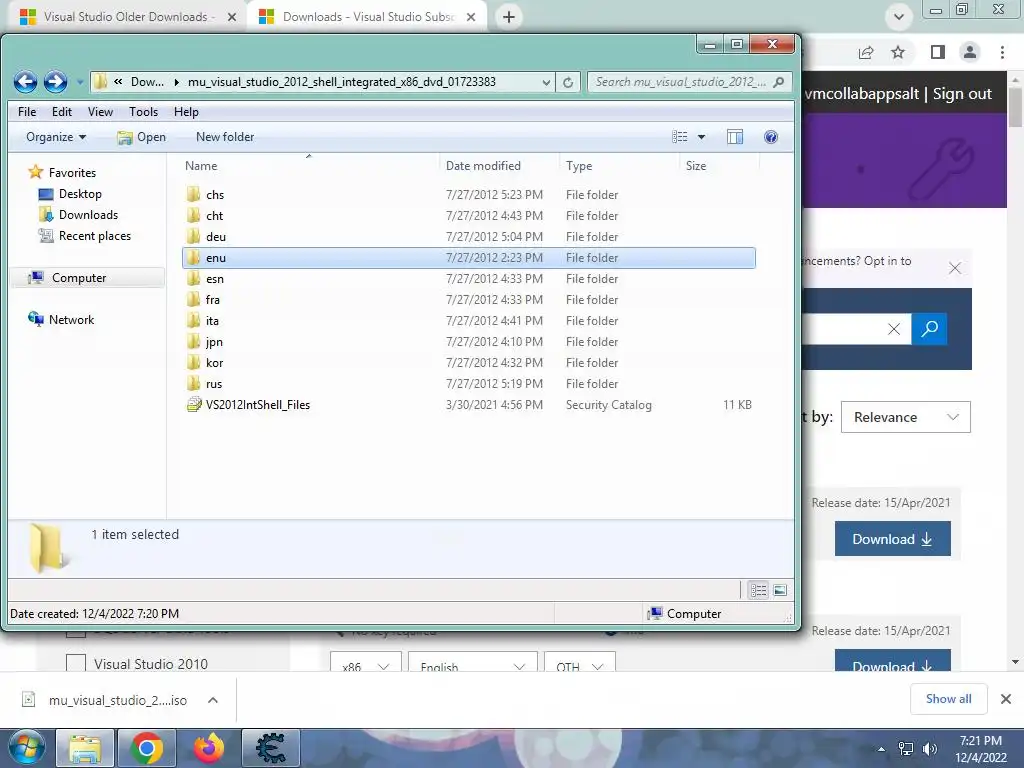Open the Help menu
The height and width of the screenshot is (768, 1024).
click(x=186, y=112)
